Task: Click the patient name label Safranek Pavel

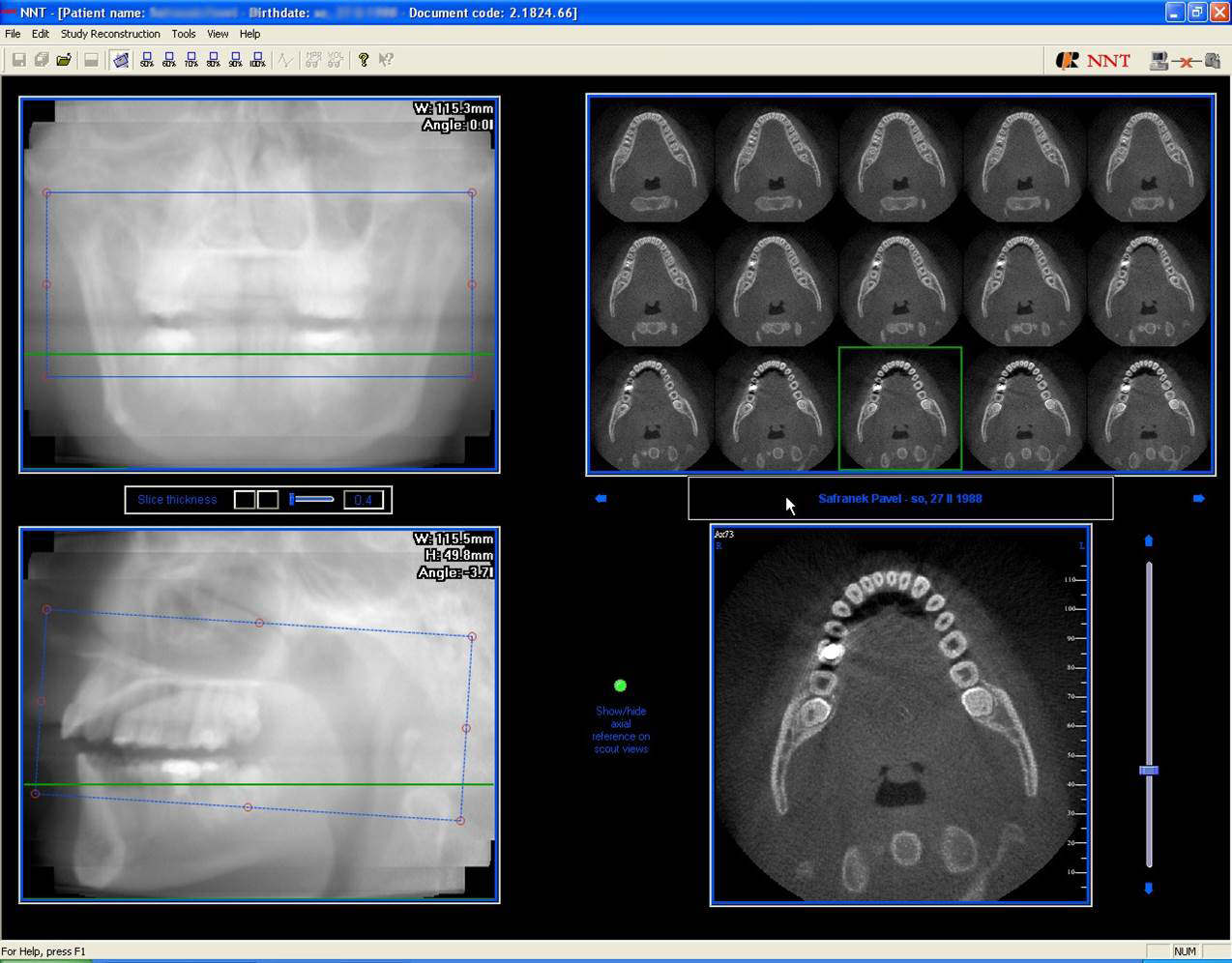Action: click(899, 499)
